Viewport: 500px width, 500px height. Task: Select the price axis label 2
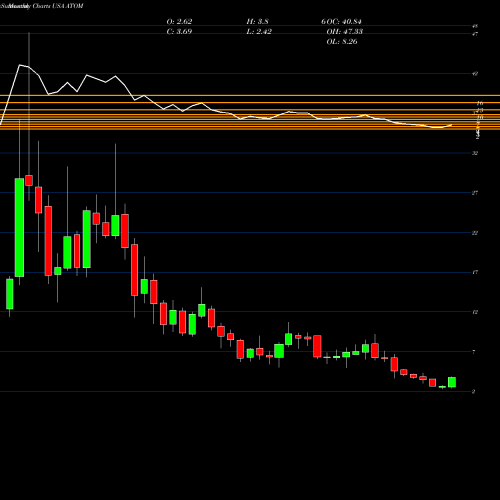pyautogui.click(x=474, y=392)
